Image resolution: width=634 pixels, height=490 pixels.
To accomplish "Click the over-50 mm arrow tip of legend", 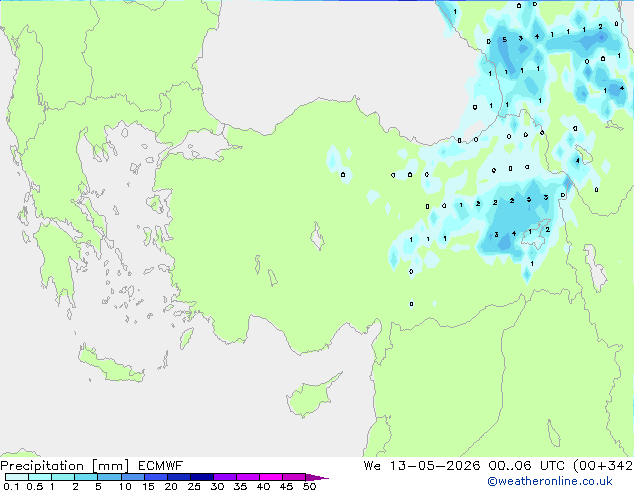I will pos(317,477).
